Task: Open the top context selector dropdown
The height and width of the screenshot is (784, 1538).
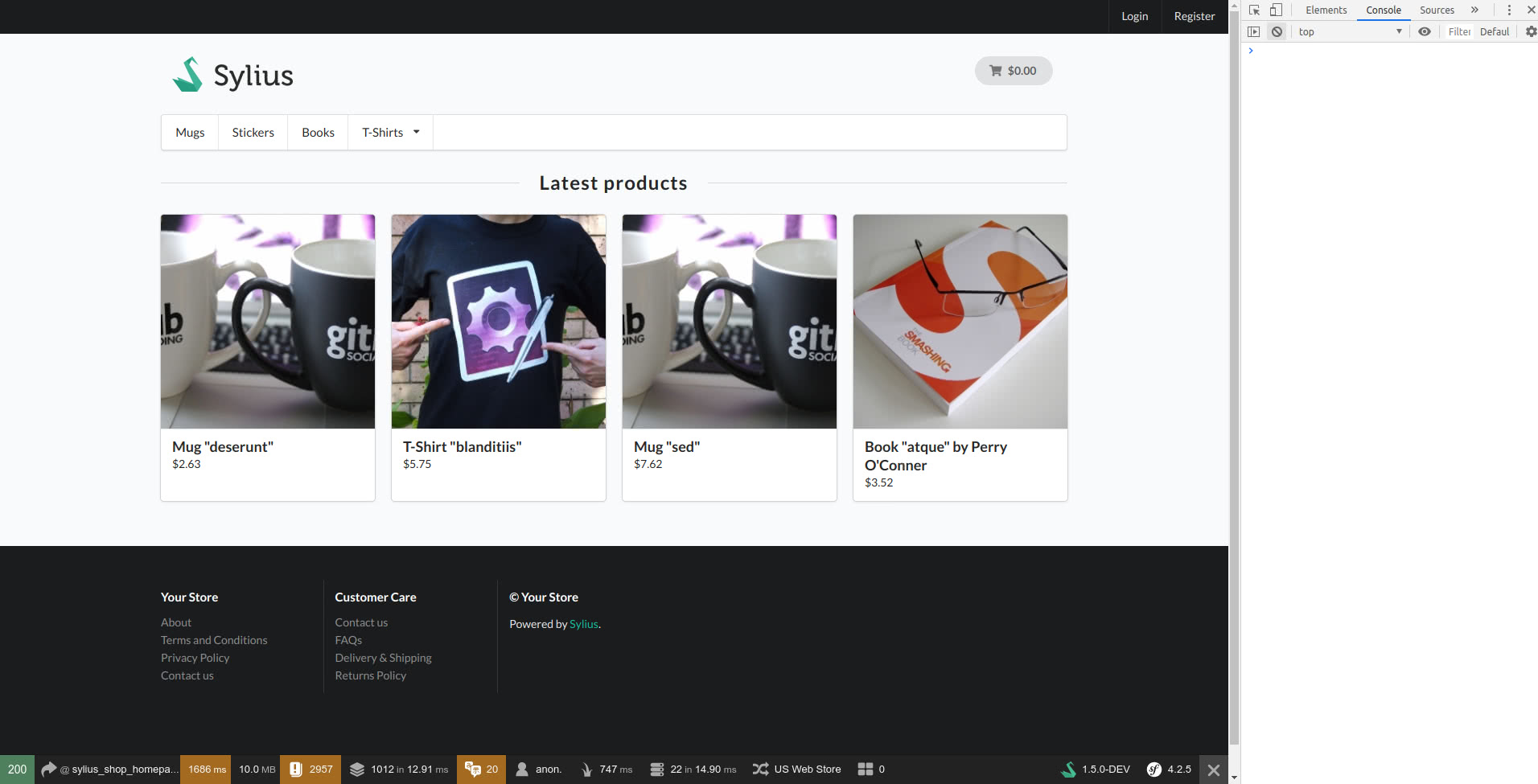Action: click(1350, 32)
